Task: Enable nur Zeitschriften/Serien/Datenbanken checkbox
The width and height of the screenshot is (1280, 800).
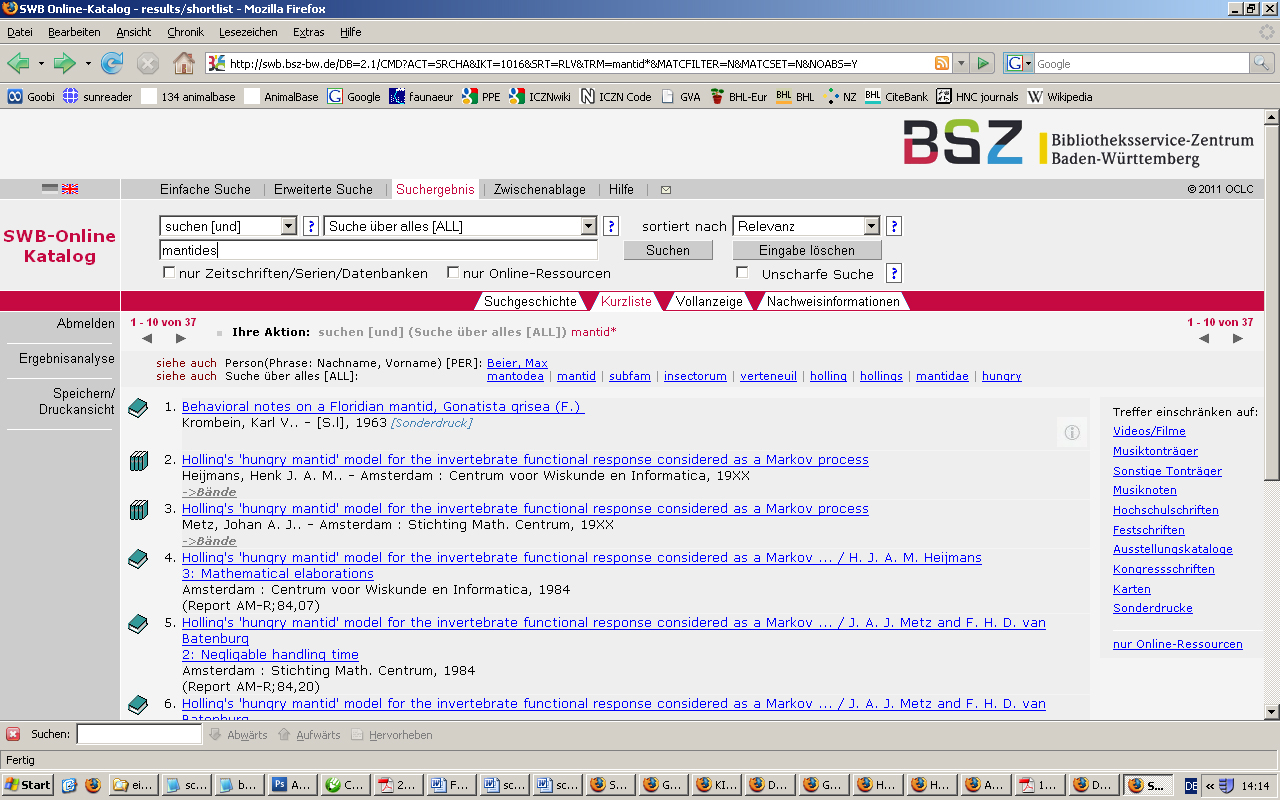Action: (x=169, y=272)
